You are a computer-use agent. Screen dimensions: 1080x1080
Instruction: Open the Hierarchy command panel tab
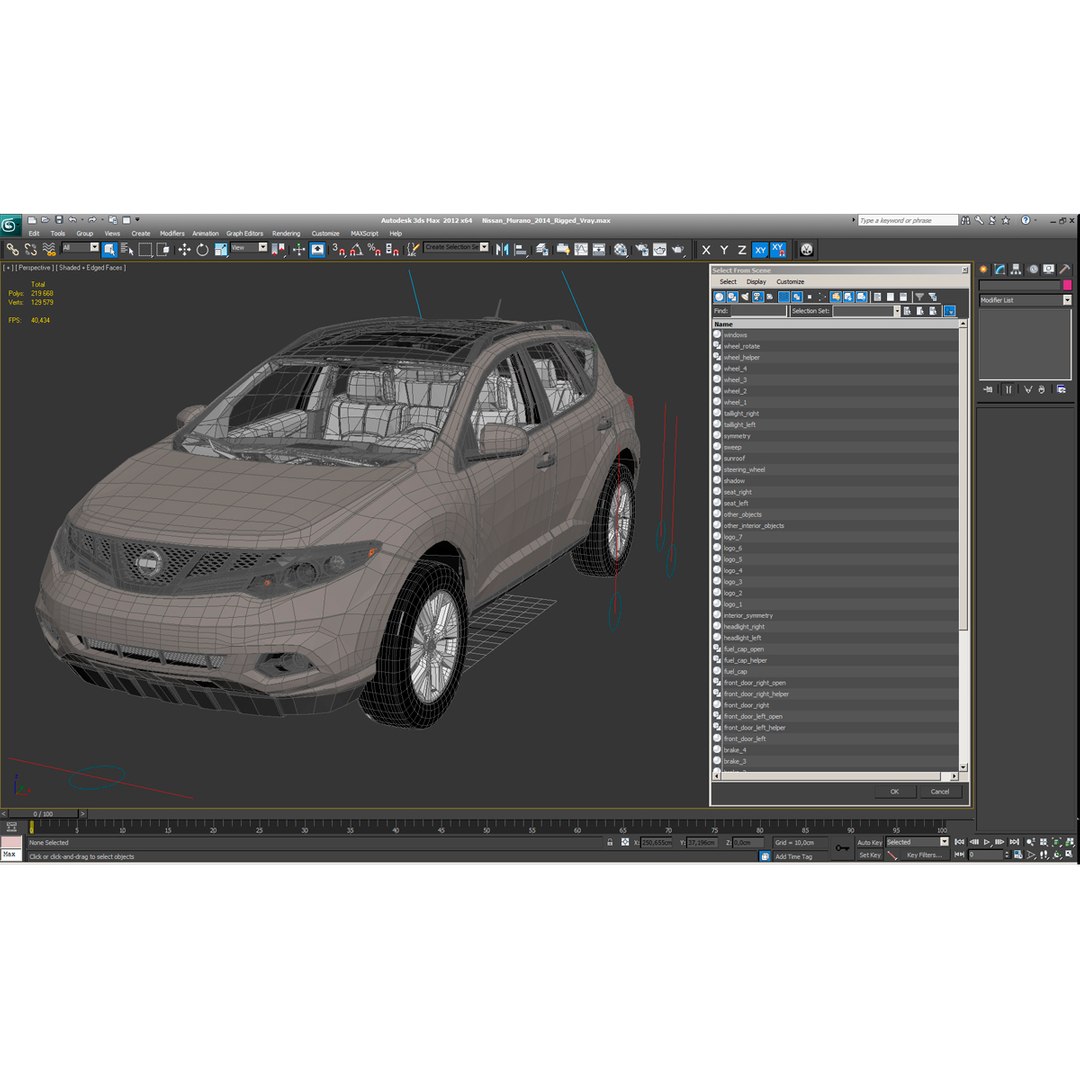pos(1016,269)
